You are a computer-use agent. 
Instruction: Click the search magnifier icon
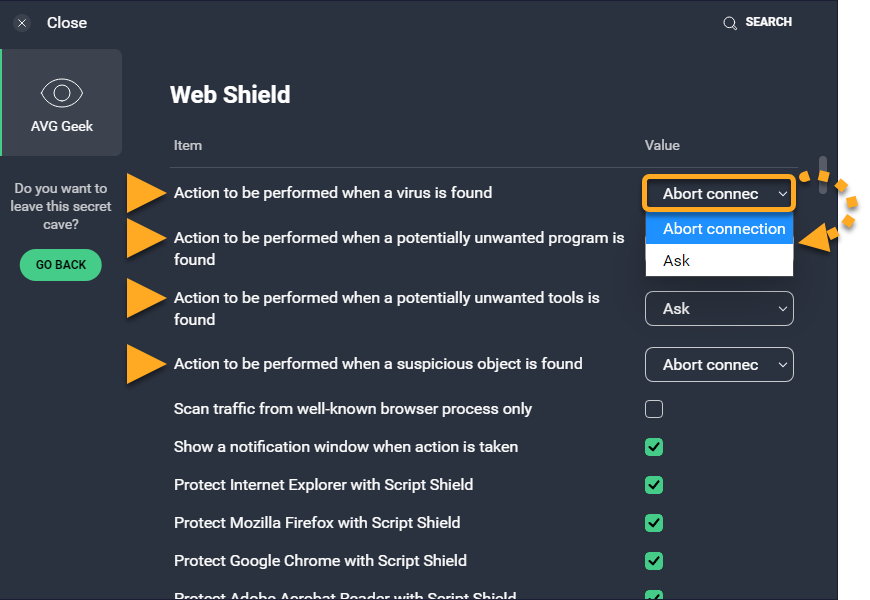[x=730, y=23]
